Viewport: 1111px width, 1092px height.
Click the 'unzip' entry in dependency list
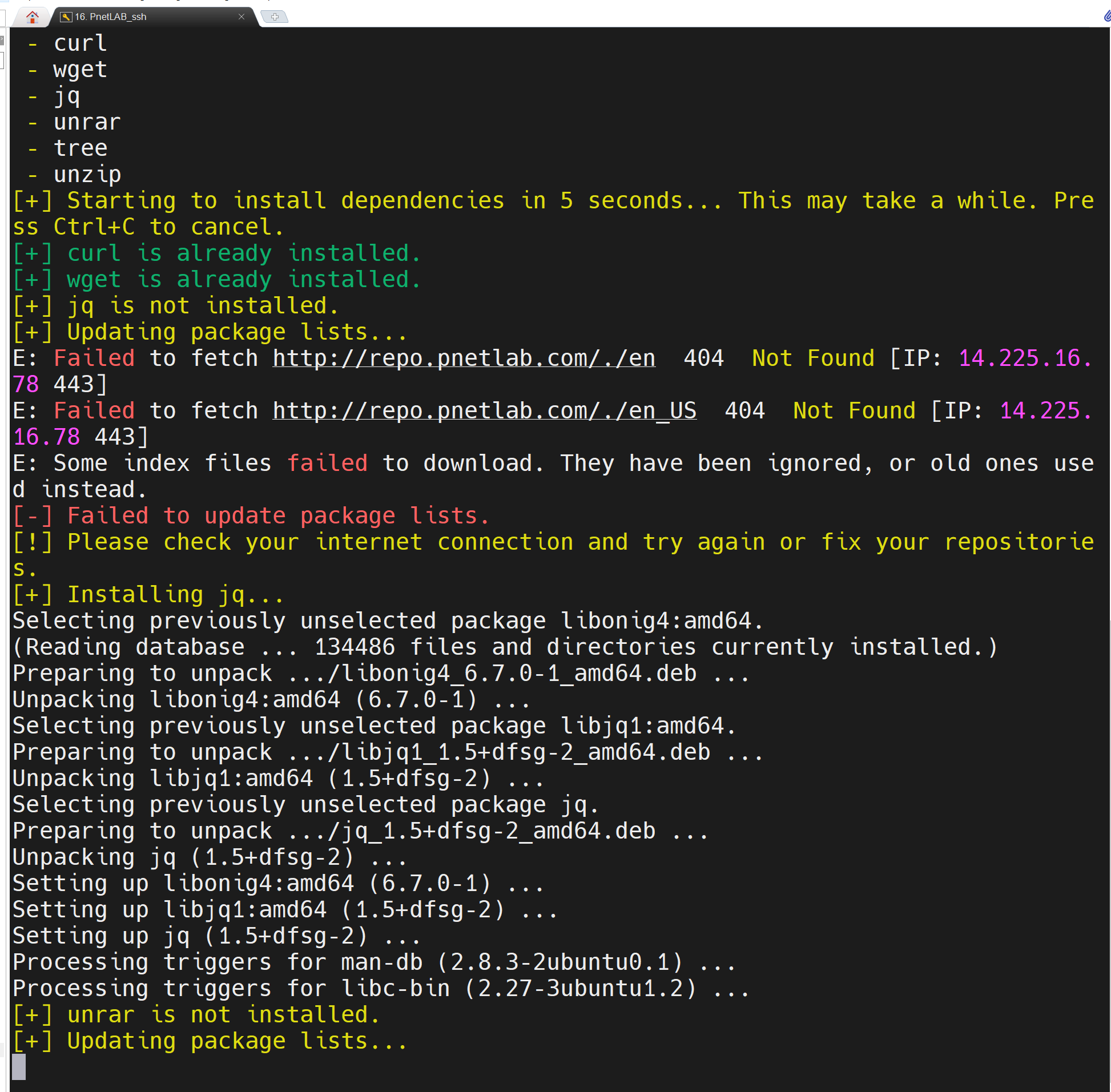(x=87, y=174)
